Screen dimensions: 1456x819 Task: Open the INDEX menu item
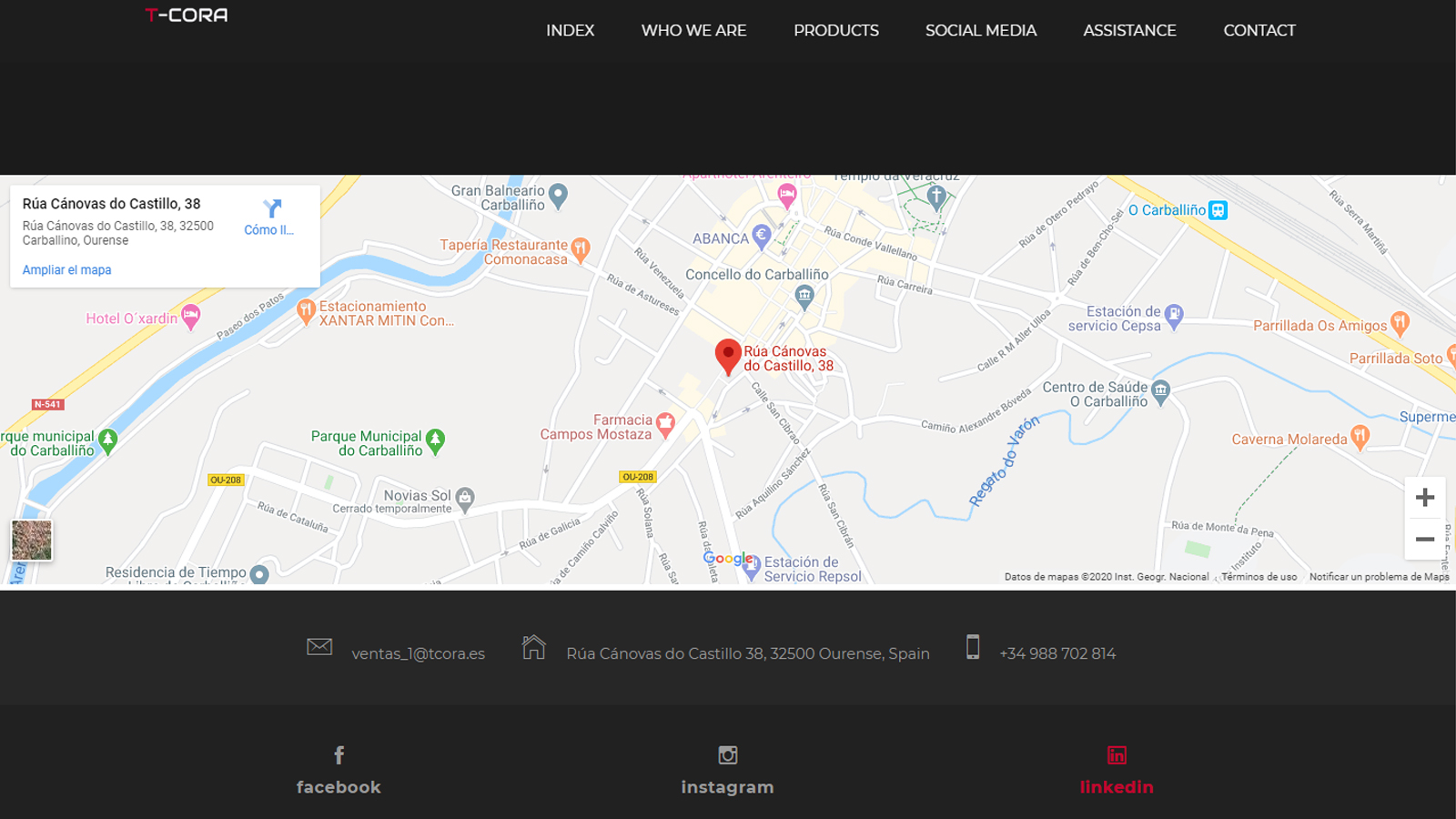pyautogui.click(x=570, y=30)
